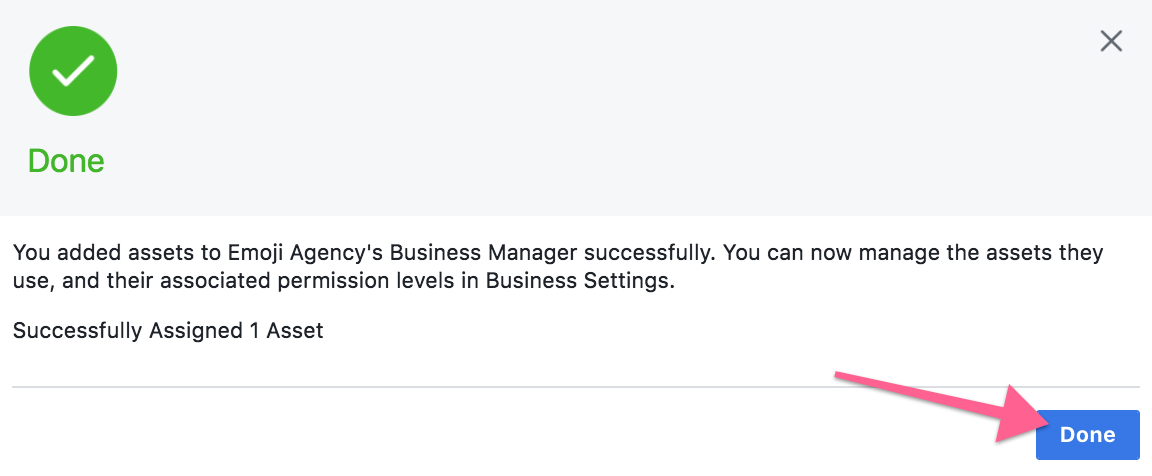Close the dialog with the X icon
This screenshot has height=476, width=1152.
tap(1111, 41)
